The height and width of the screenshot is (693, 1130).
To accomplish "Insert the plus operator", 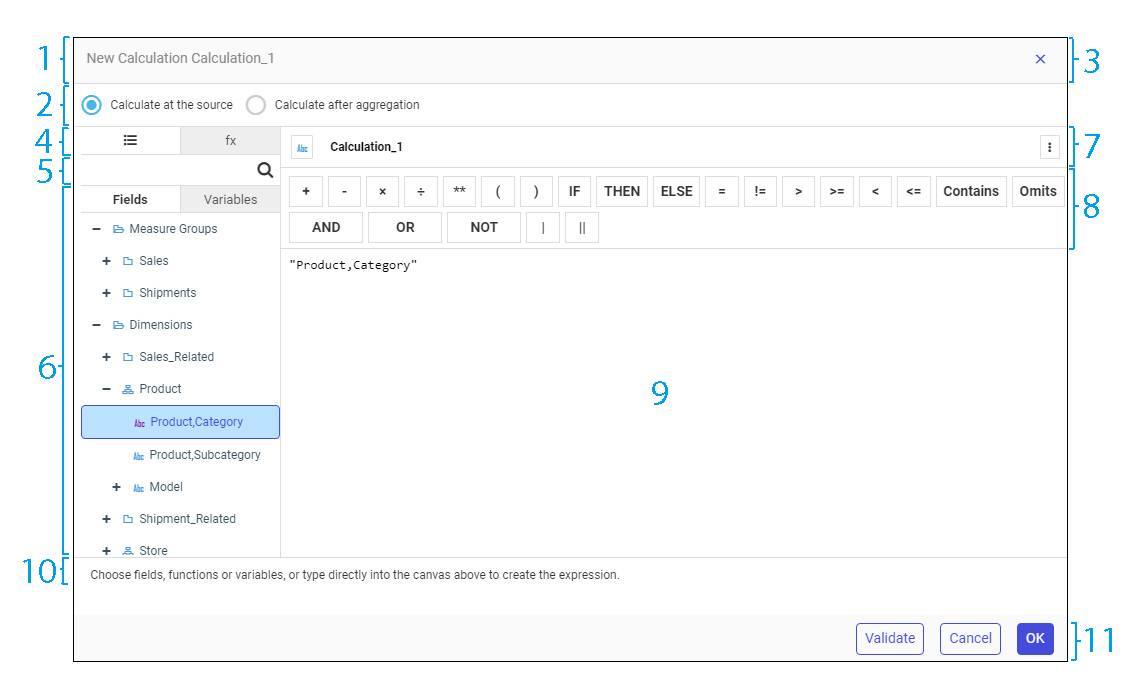I will [306, 191].
